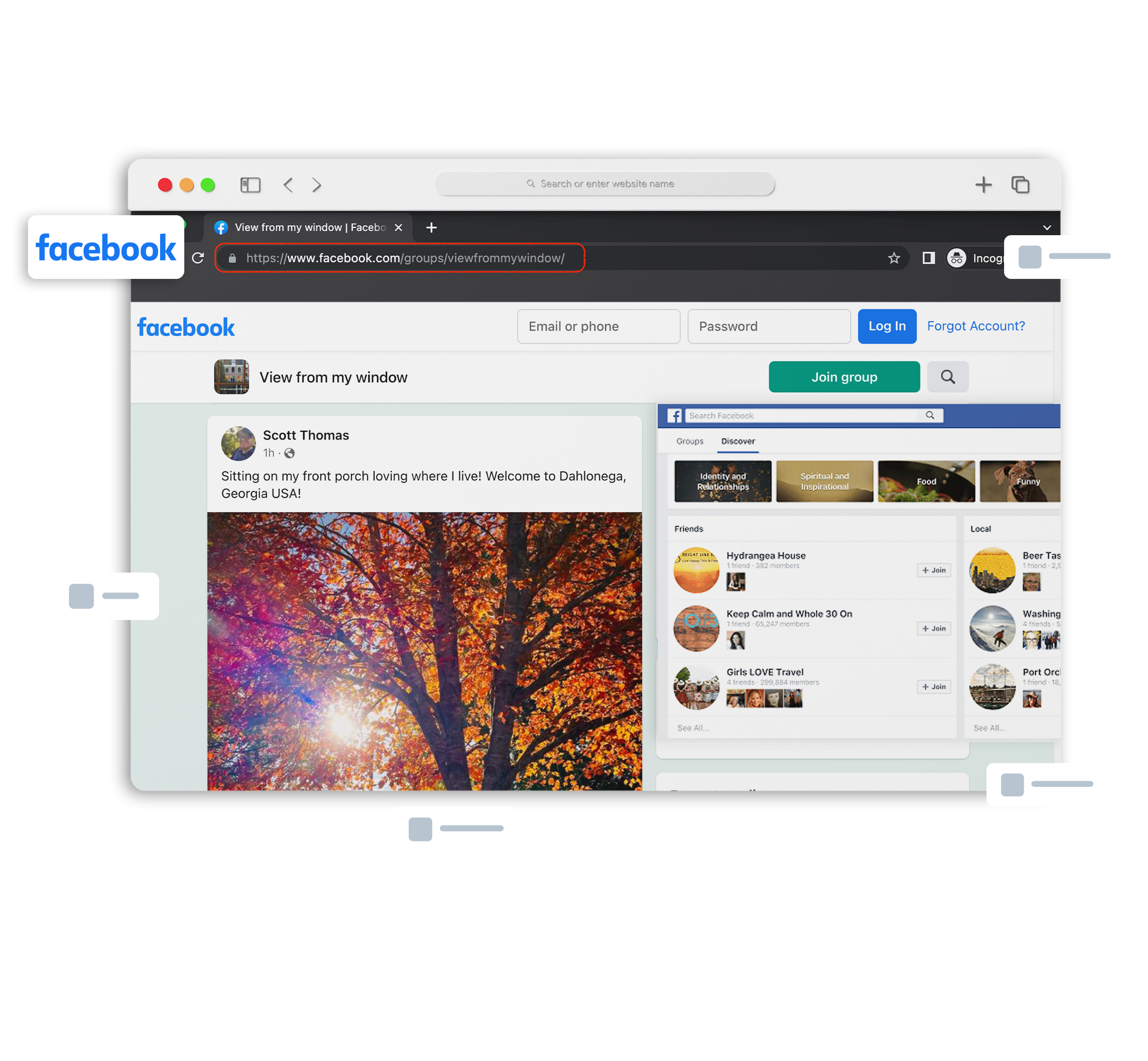The image size is (1148, 1061).
Task: Bookmark page with the star icon
Action: coord(894,258)
